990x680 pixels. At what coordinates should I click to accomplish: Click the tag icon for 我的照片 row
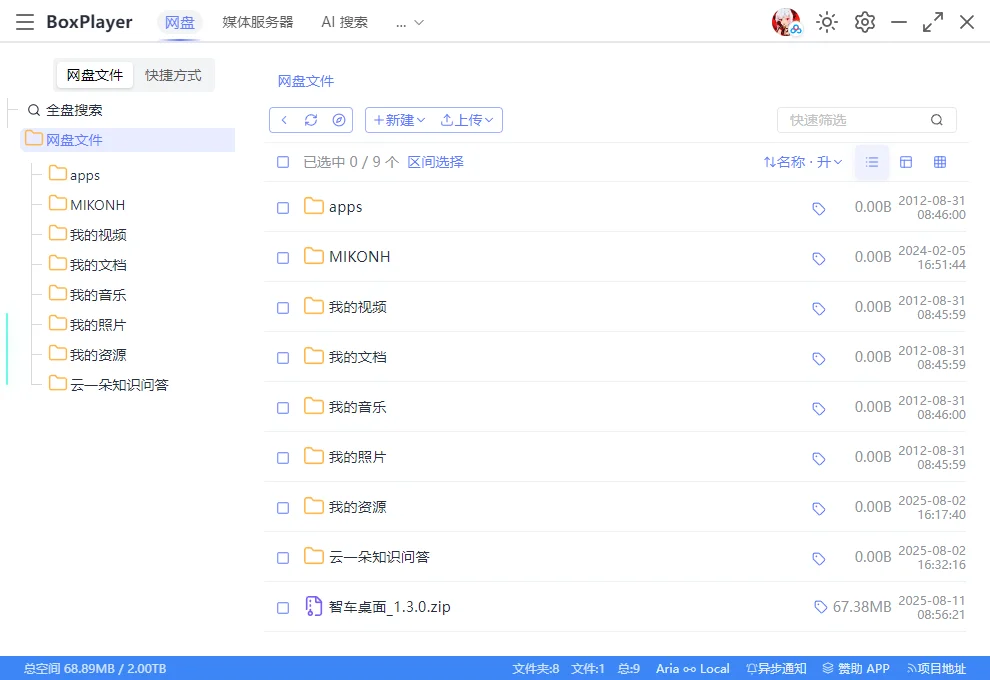[819, 458]
